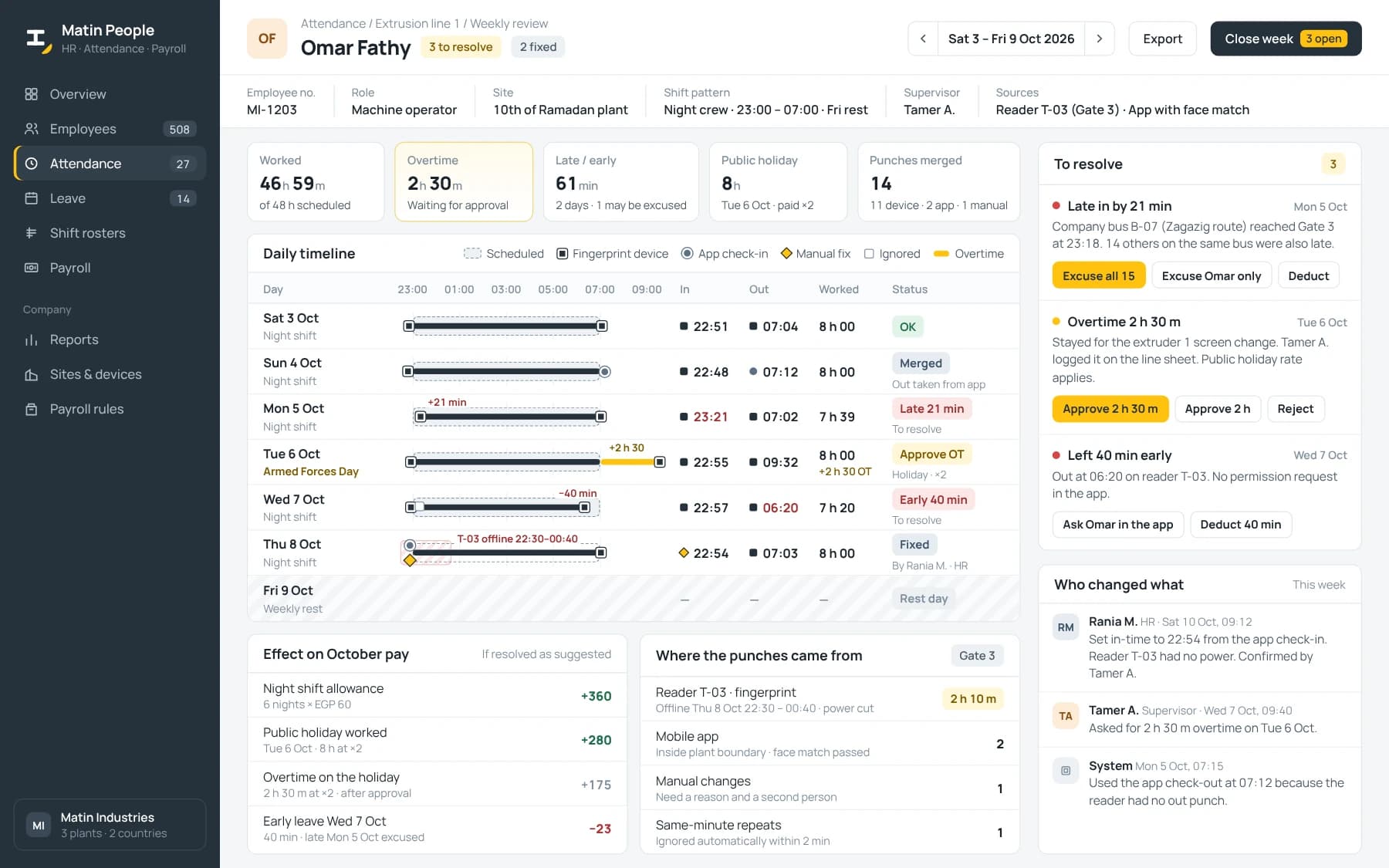The width and height of the screenshot is (1389, 868).
Task: Click the RM avatar in change log
Action: pyautogui.click(x=1066, y=627)
